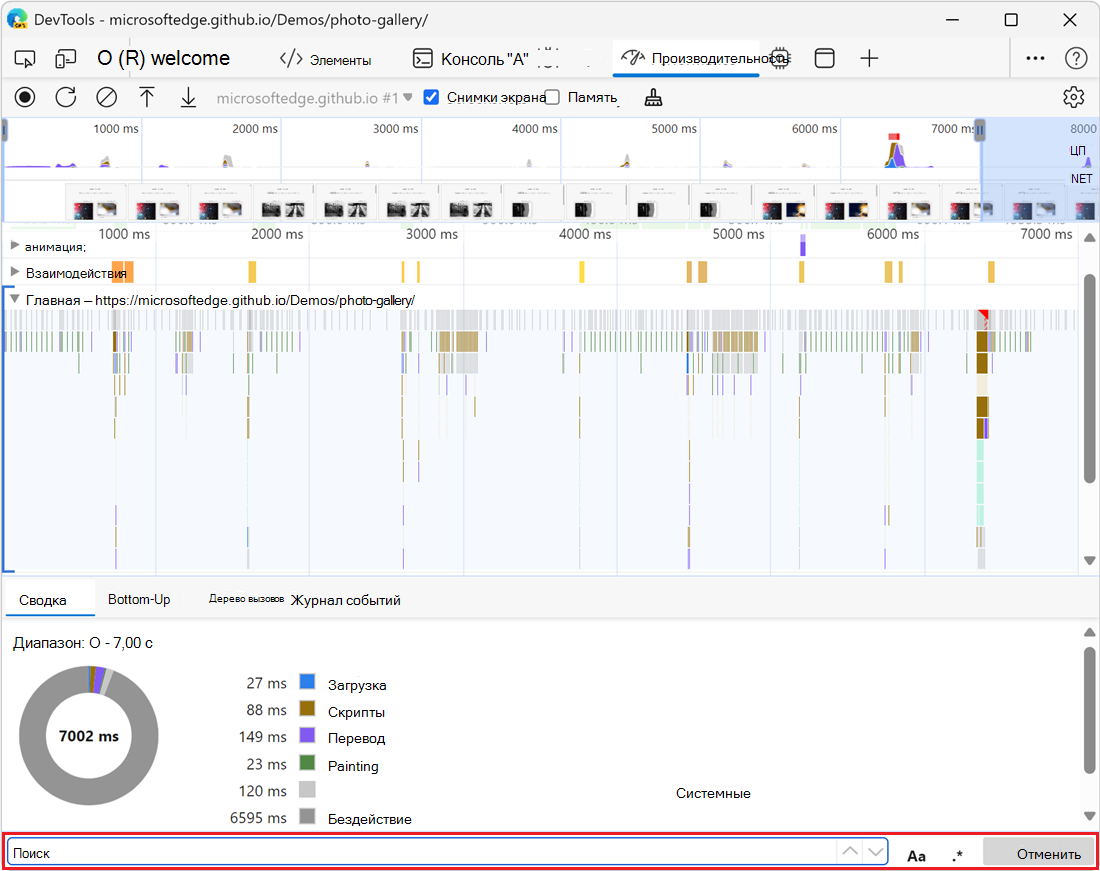
Task: Collapse the Главная thread track
Action: click(x=15, y=299)
